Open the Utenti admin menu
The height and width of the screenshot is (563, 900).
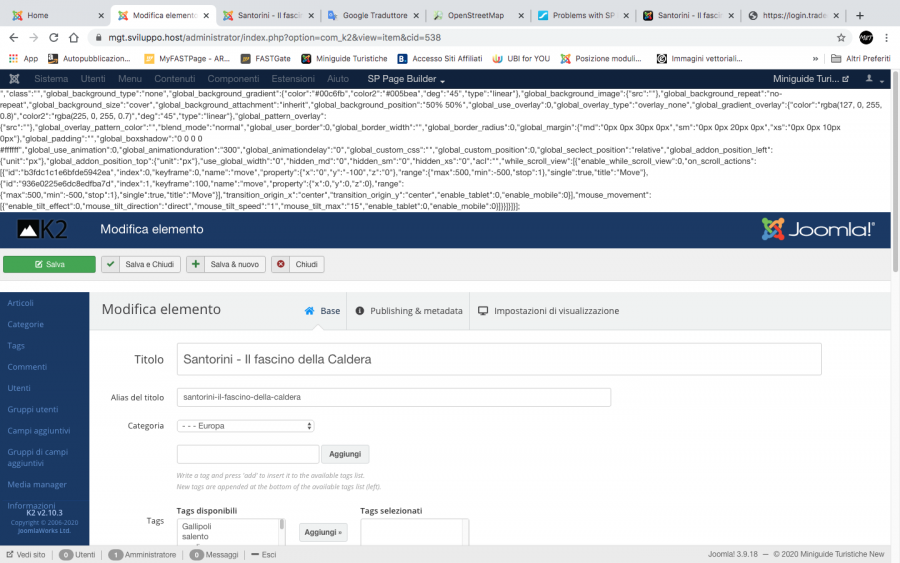click(93, 79)
